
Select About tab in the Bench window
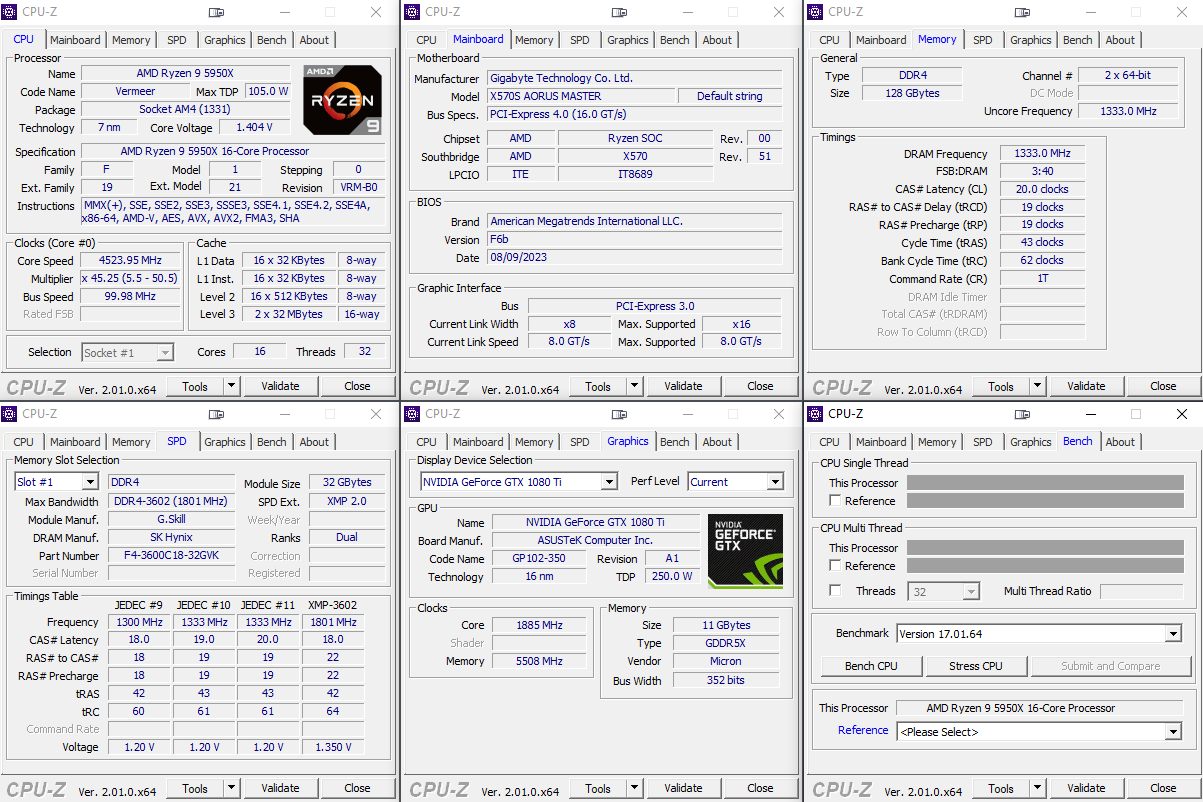coord(1120,442)
